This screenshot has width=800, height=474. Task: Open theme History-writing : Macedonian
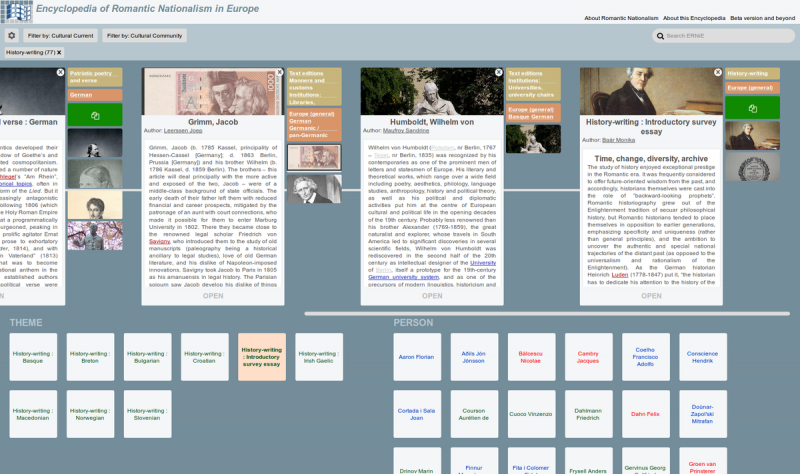(33, 414)
